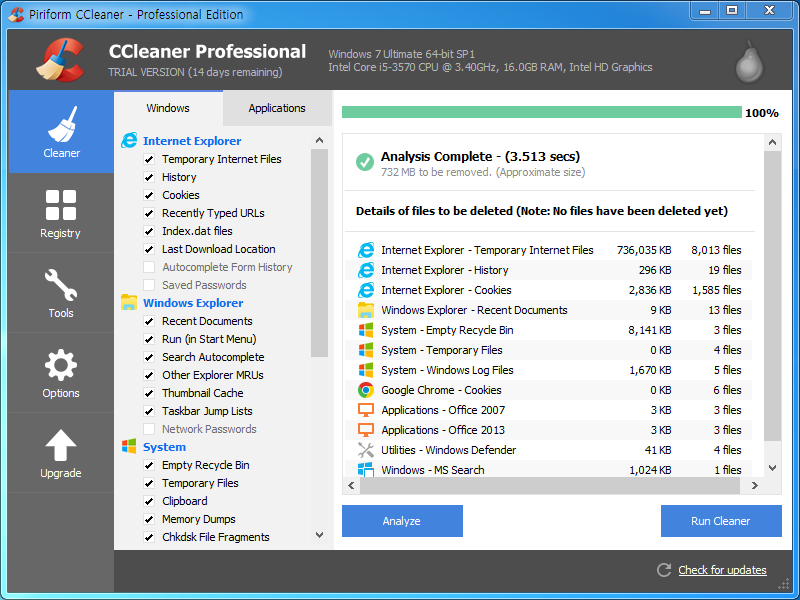800x600 pixels.
Task: Open the Registry section
Action: [x=61, y=213]
